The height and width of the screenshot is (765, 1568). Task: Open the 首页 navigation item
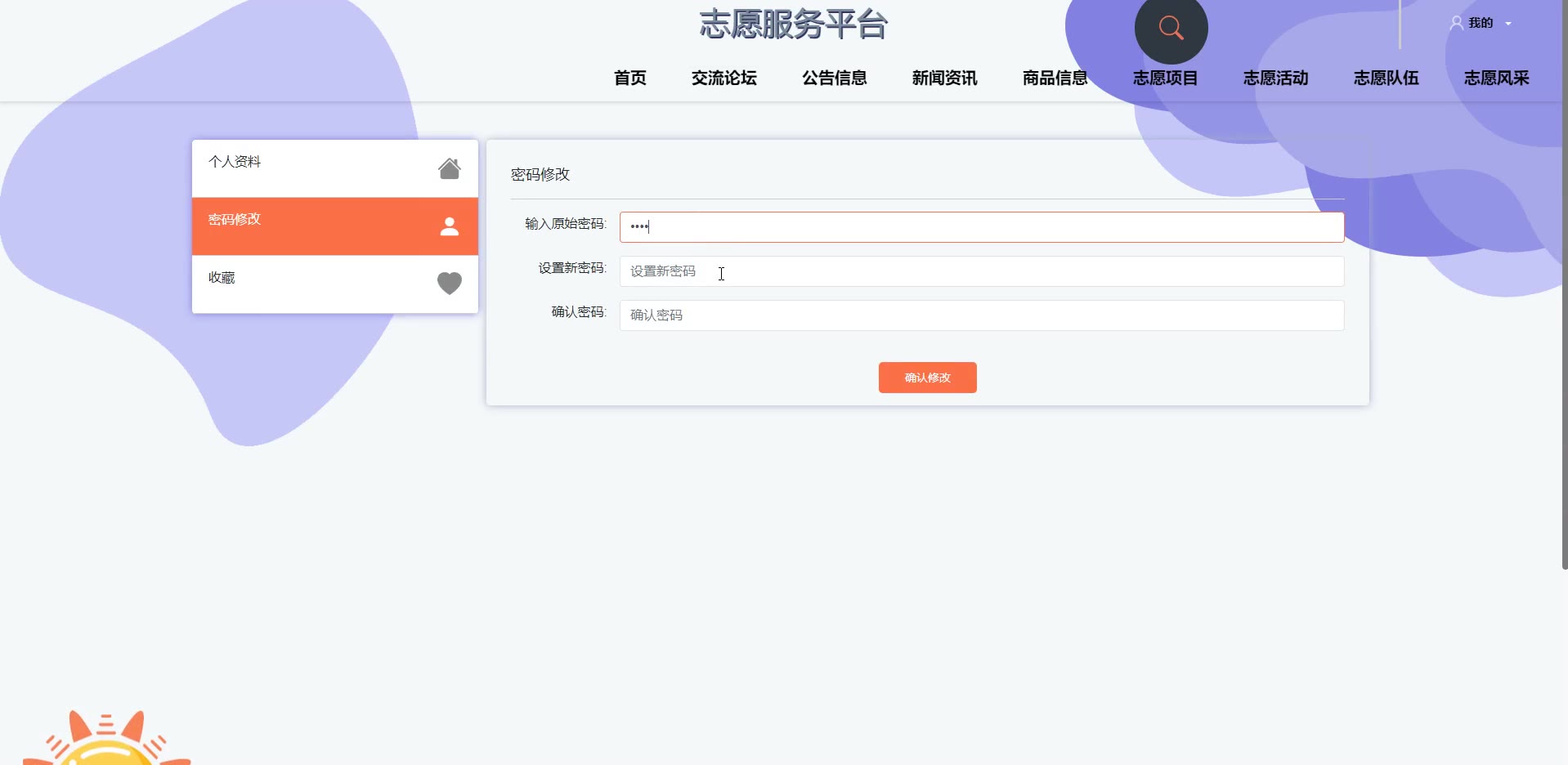pyautogui.click(x=630, y=78)
